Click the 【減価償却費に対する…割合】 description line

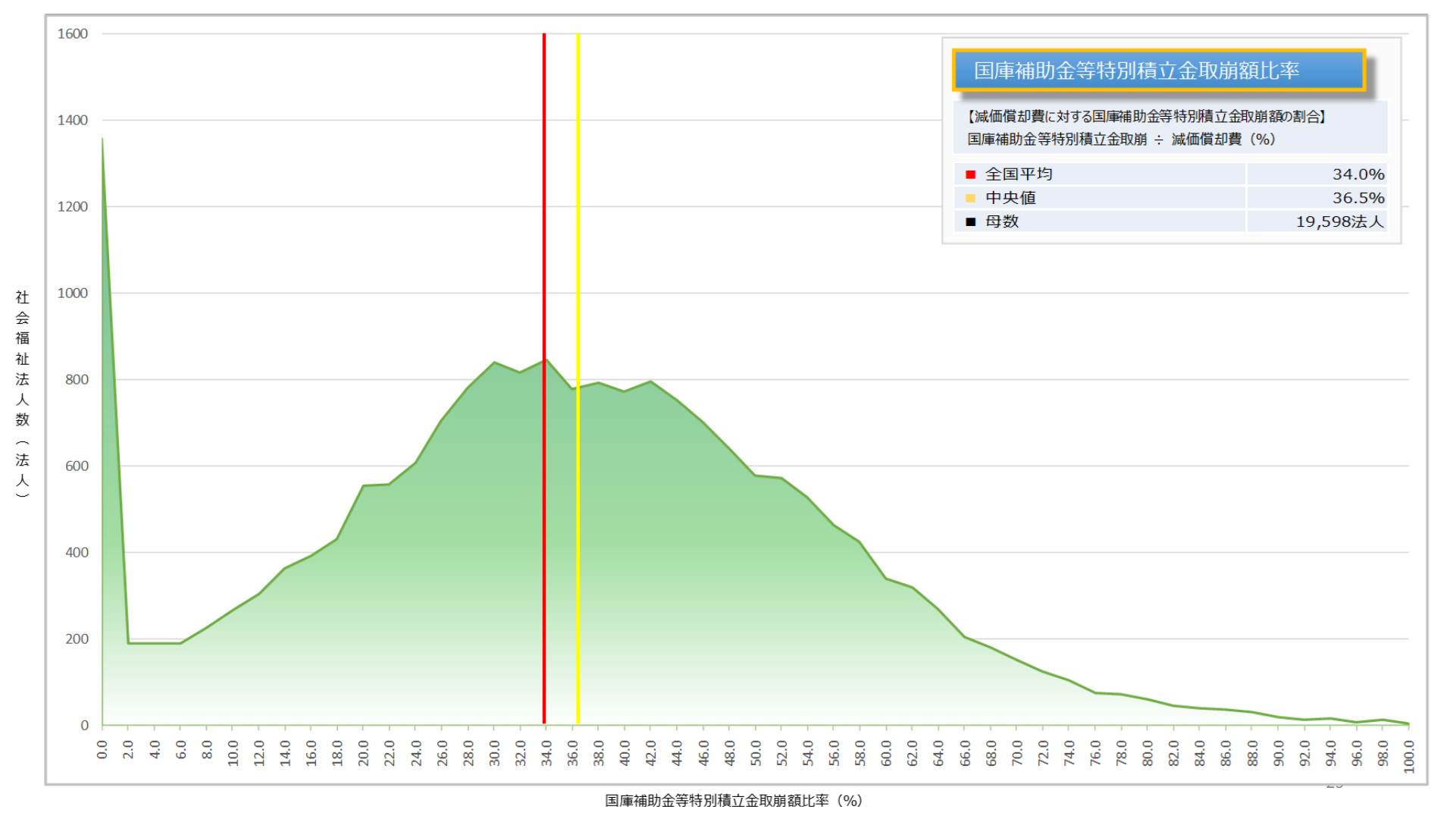click(1146, 116)
